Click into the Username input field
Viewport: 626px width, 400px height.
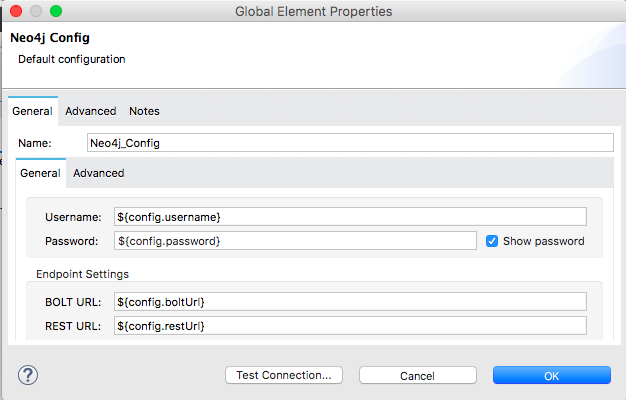(x=349, y=217)
